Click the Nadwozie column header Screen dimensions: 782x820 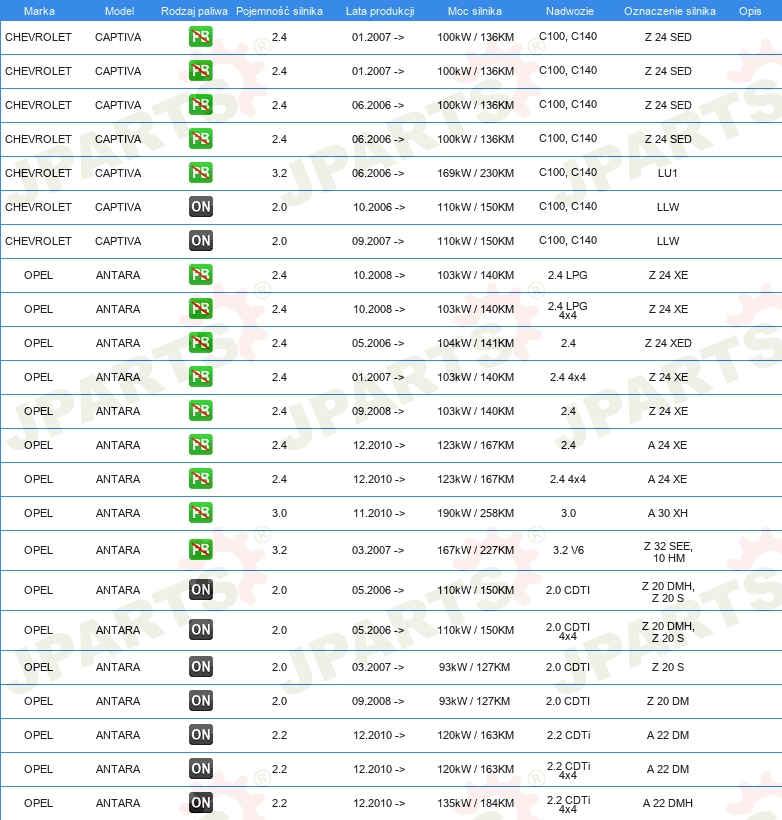[570, 11]
